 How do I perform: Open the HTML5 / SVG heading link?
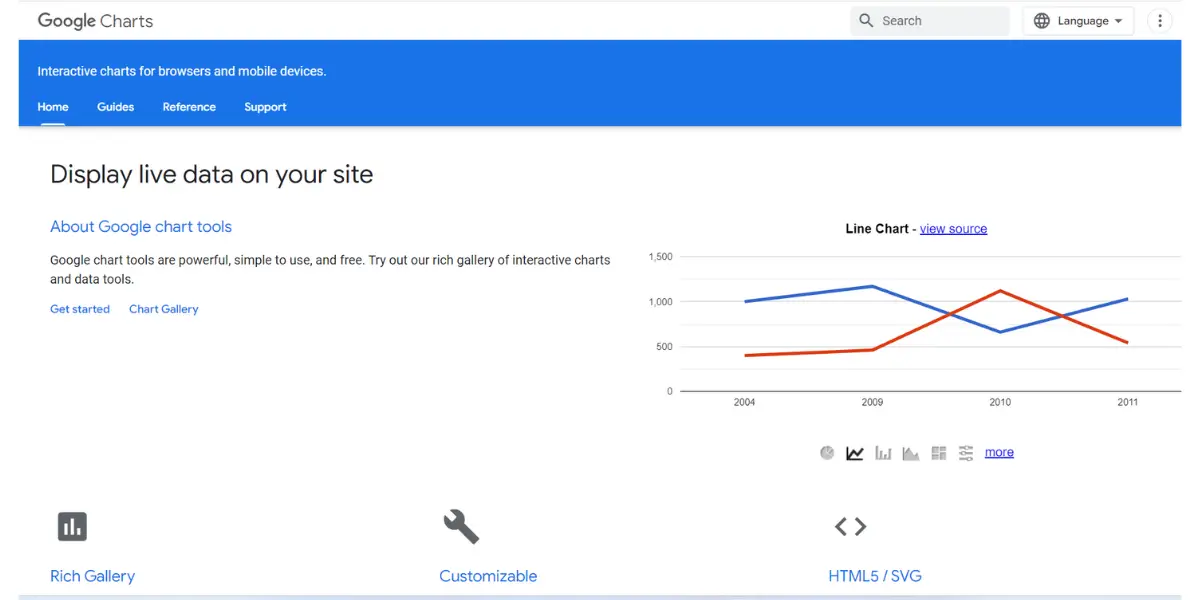coord(875,576)
